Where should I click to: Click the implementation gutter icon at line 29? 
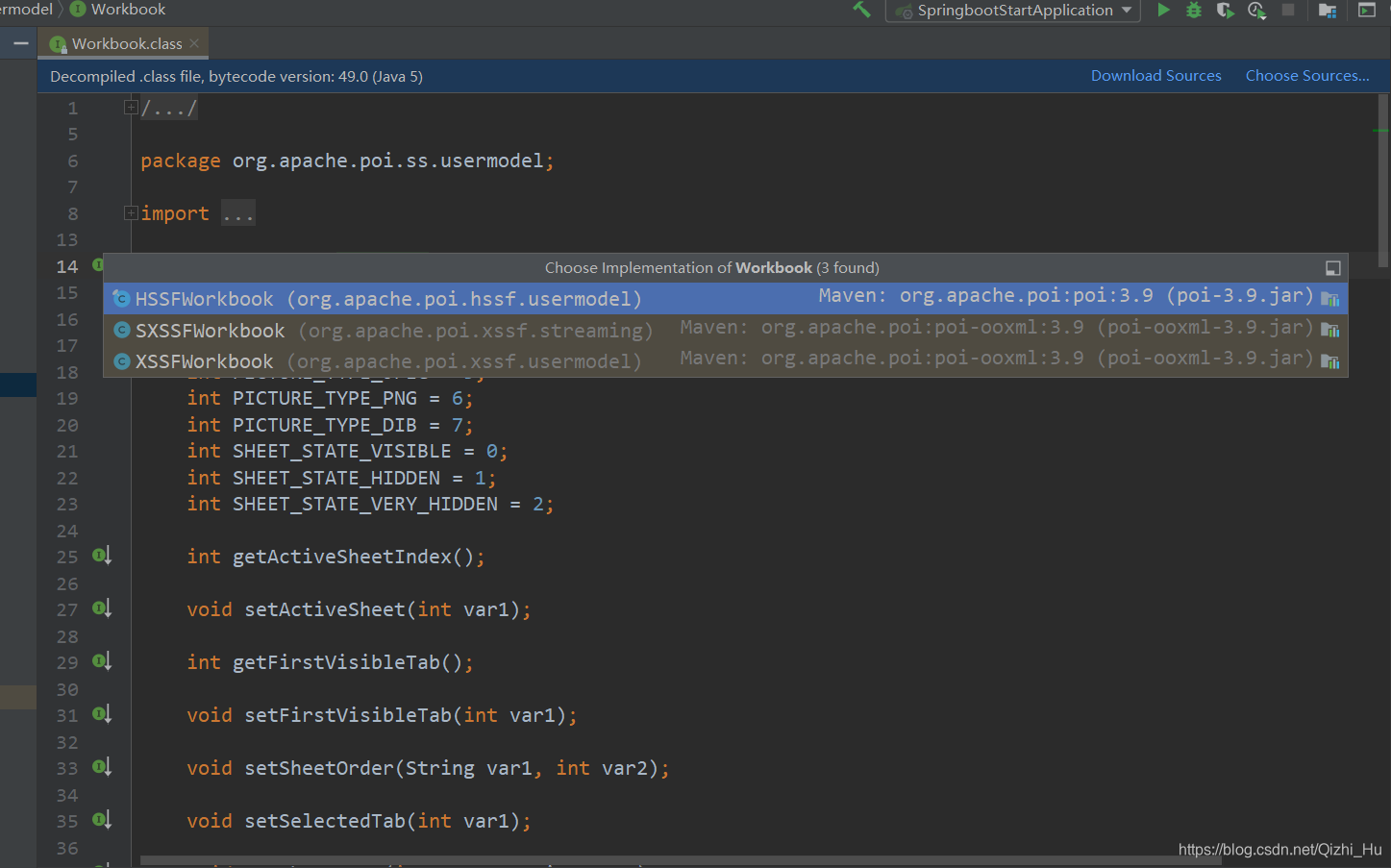[x=102, y=661]
